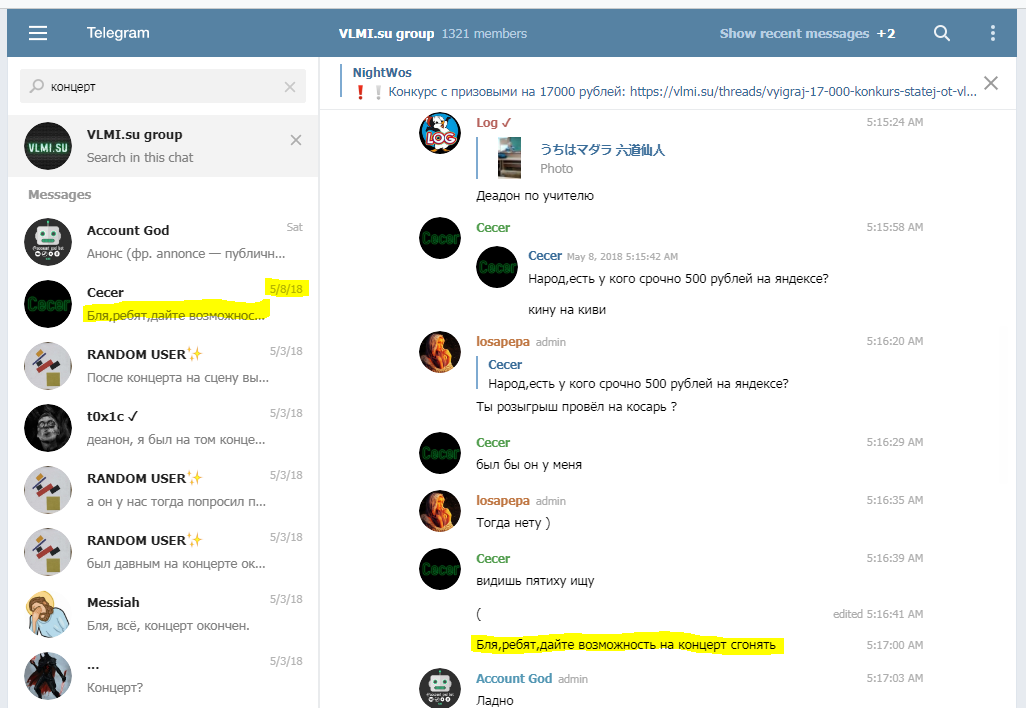Click message 'Ты розыгрыш провёл на косарь ?'
This screenshot has width=1026, height=708.
pyautogui.click(x=576, y=407)
